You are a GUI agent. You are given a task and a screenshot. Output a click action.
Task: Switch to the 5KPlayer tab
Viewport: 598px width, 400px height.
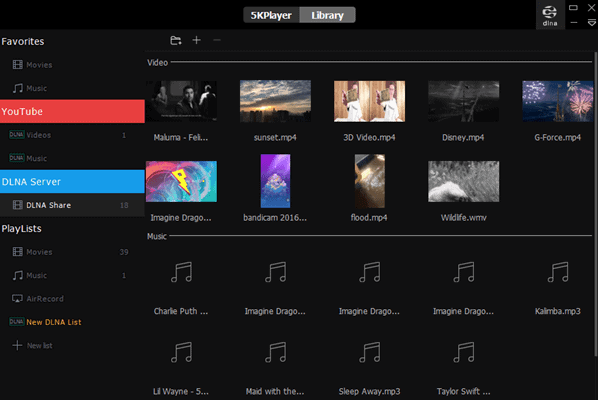click(x=271, y=15)
